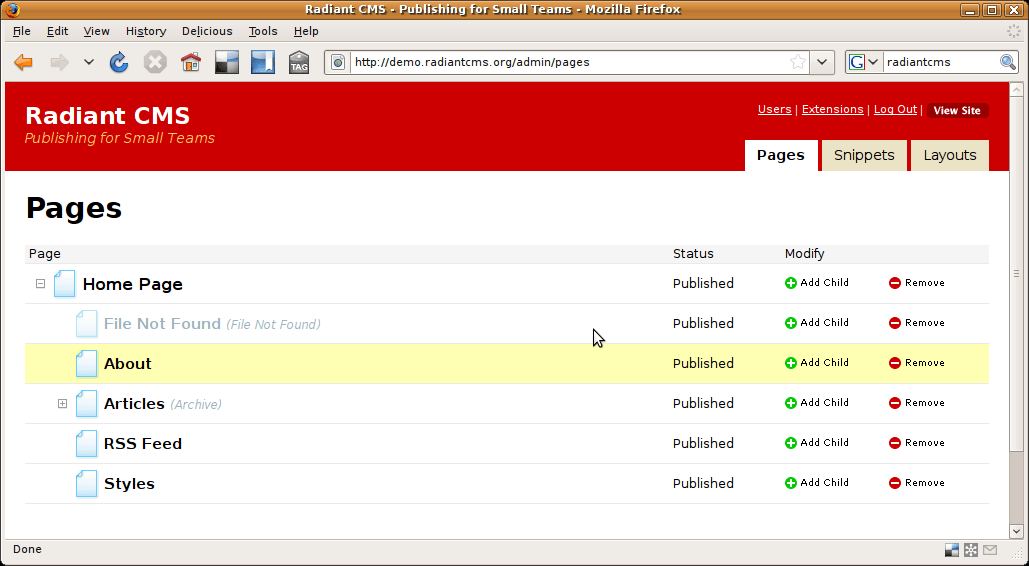Add Child to the Articles page

(817, 403)
